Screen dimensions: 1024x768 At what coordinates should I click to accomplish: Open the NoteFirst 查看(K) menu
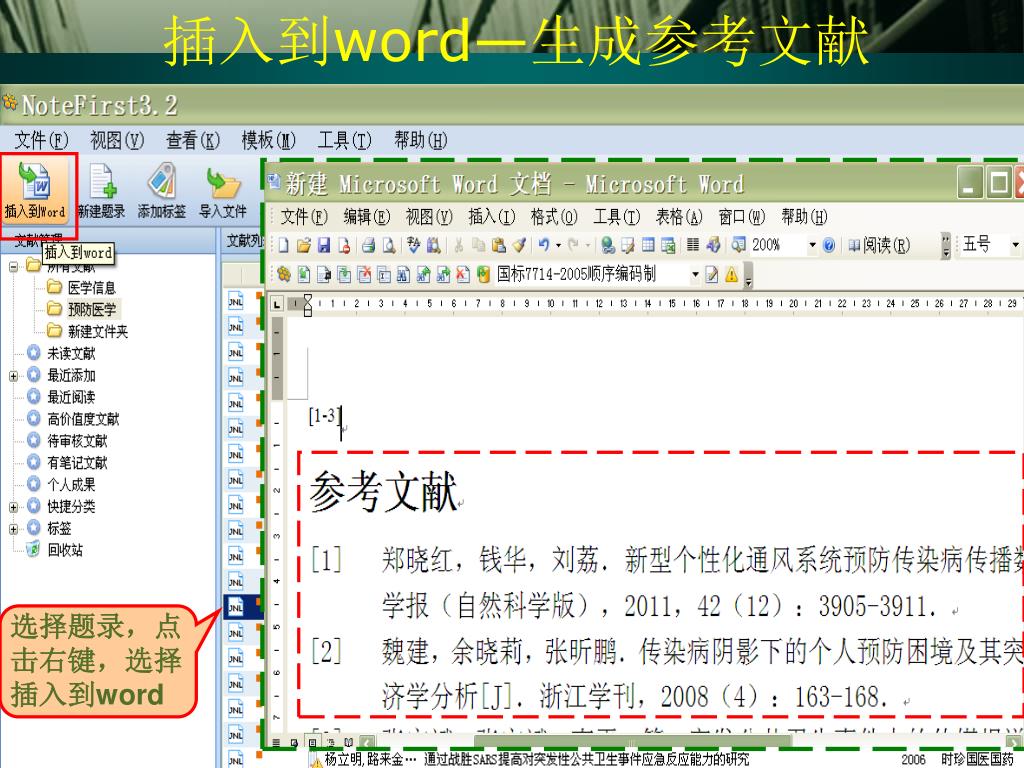(x=193, y=140)
